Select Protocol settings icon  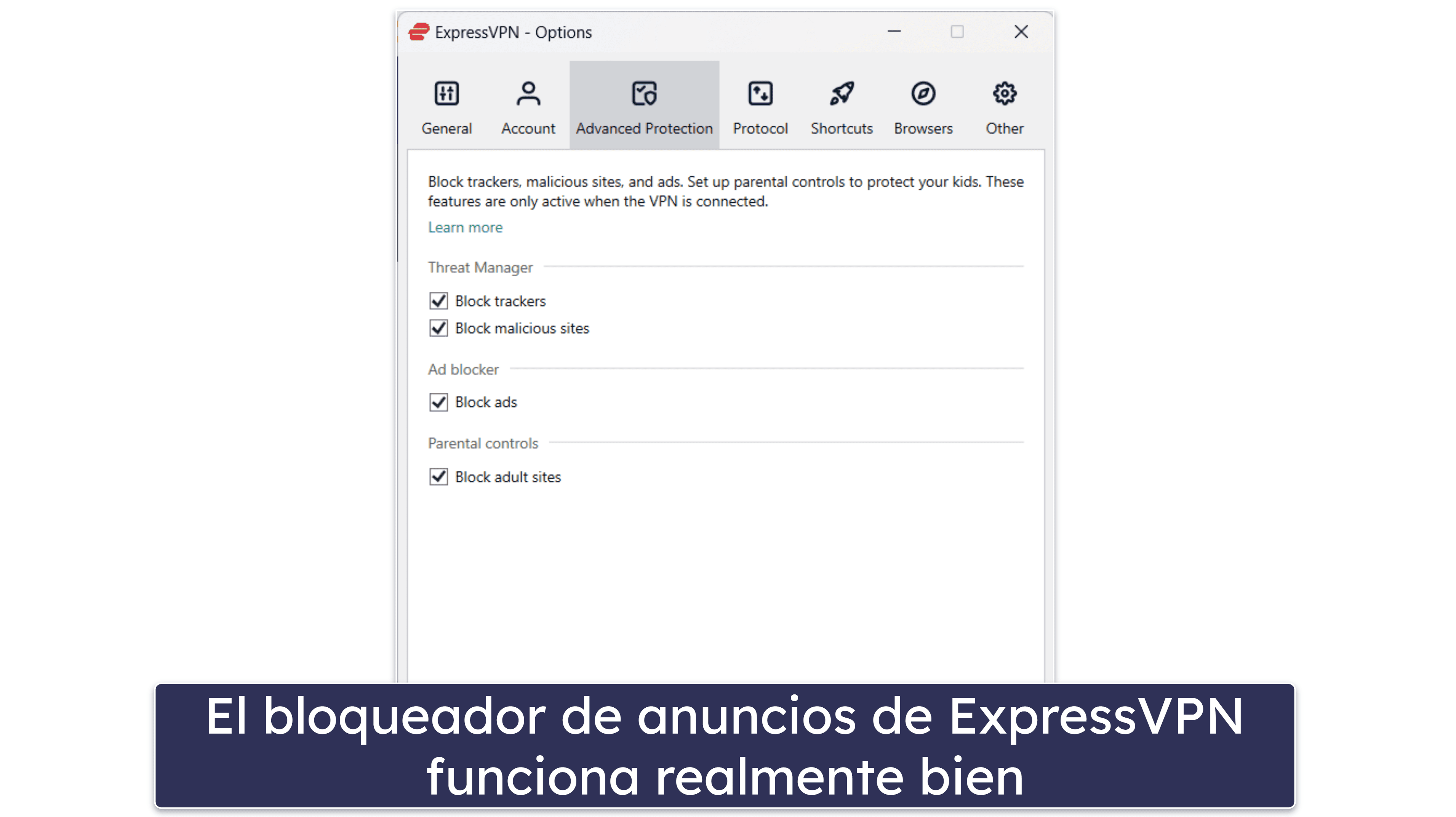coord(760,93)
